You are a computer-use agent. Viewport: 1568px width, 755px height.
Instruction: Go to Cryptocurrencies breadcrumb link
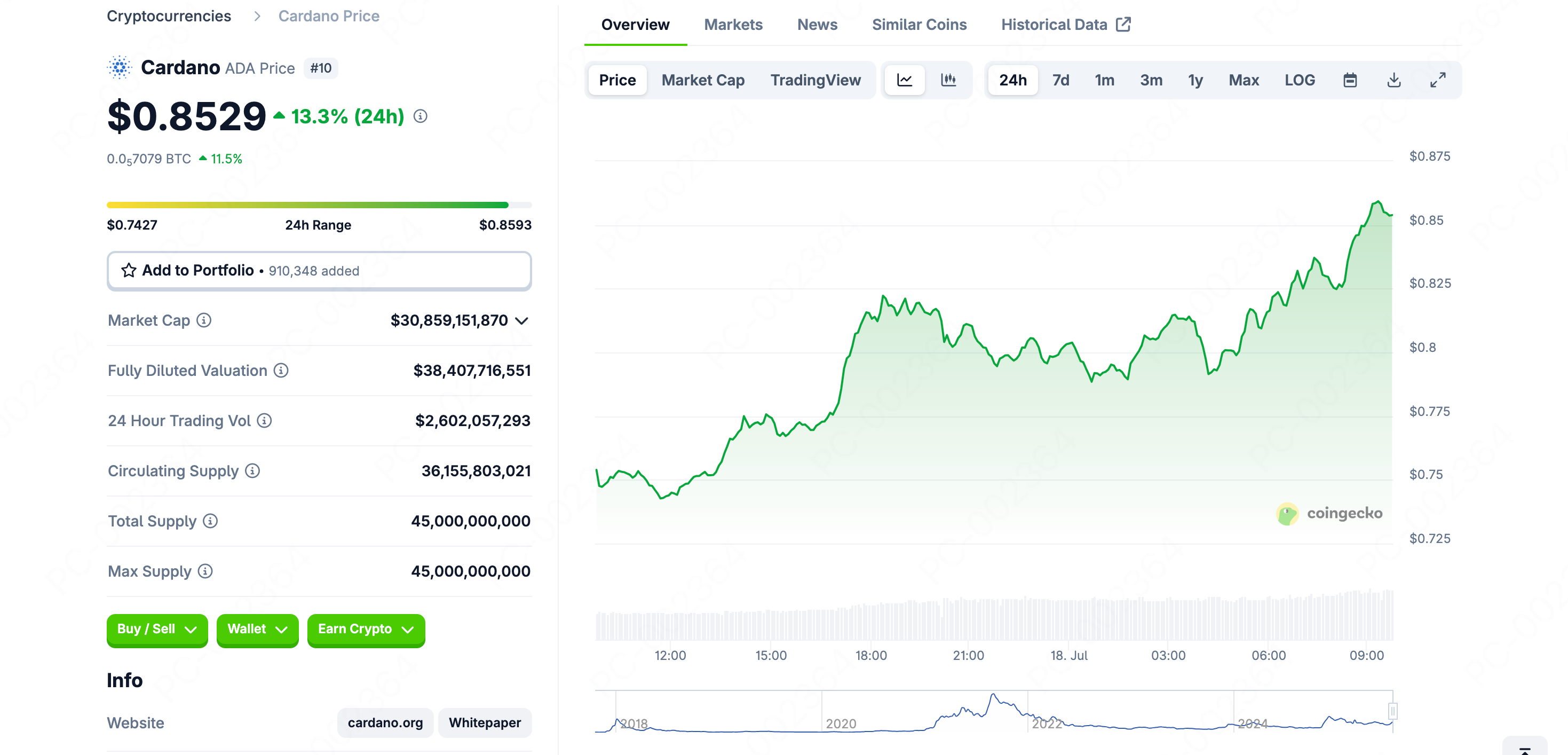pyautogui.click(x=169, y=16)
